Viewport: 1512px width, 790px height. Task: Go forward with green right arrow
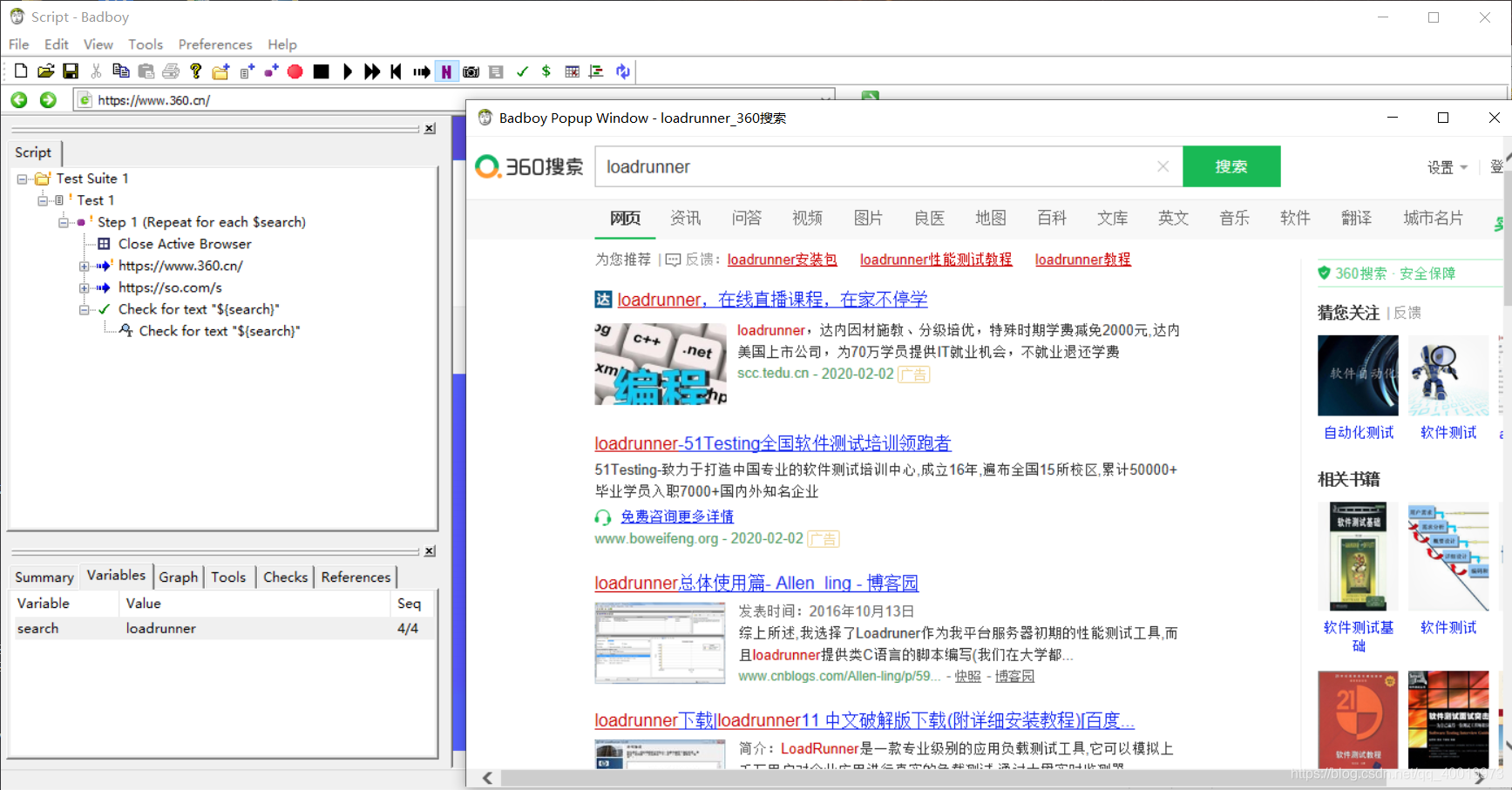pyautogui.click(x=48, y=100)
